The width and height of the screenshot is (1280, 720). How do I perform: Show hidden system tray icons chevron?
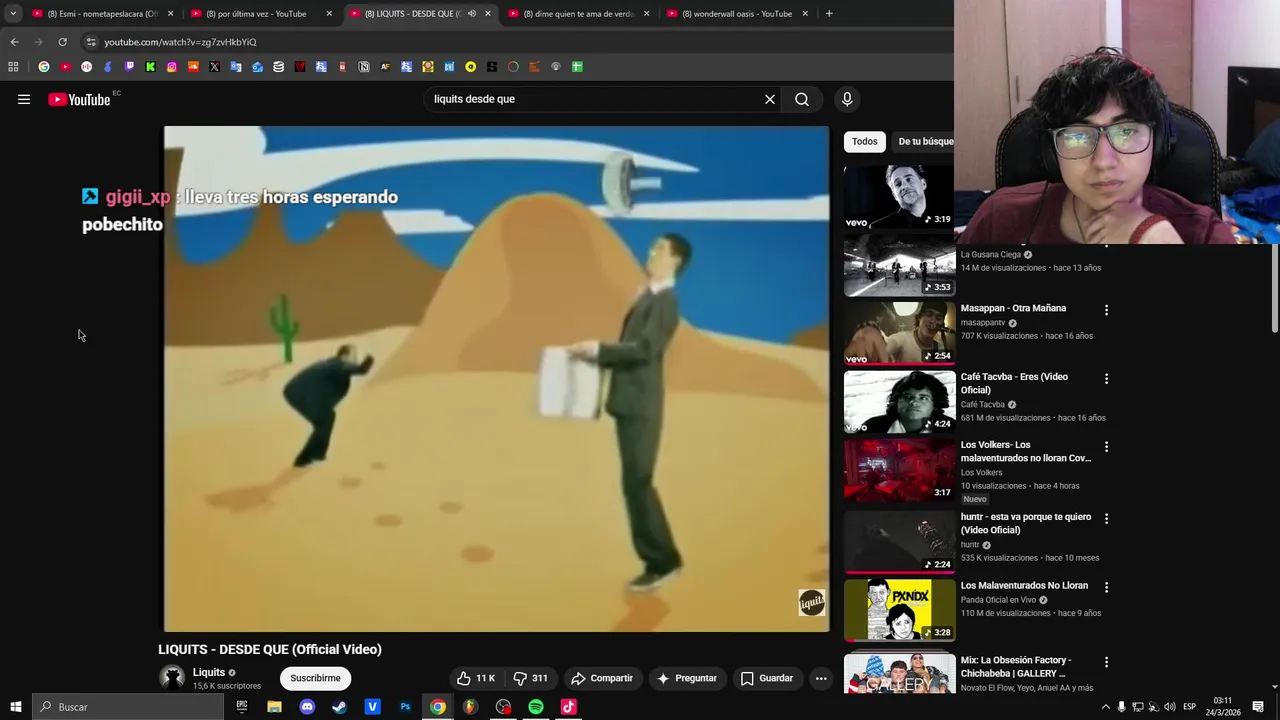tap(1105, 707)
